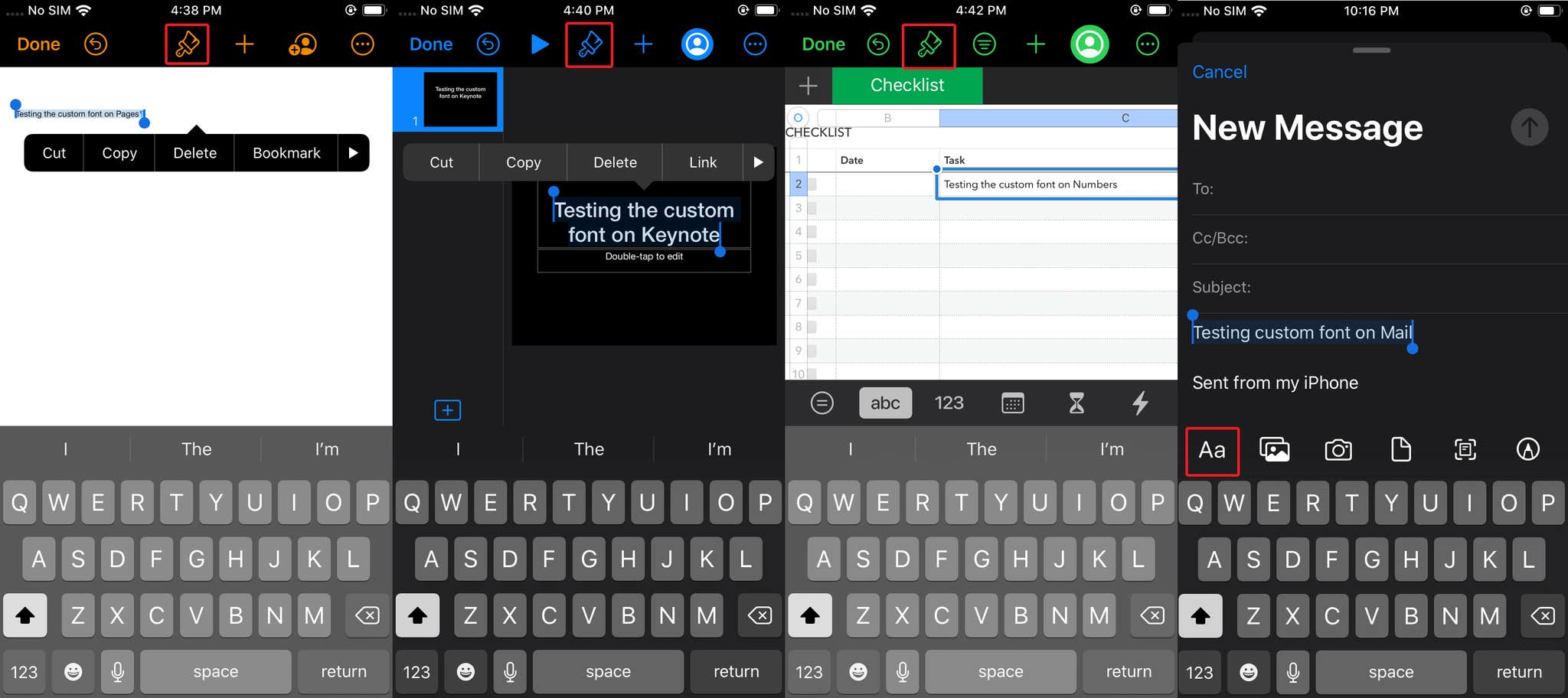Toggle the checkbox in Numbers row 3
Viewport: 1568px width, 698px height.
point(812,208)
